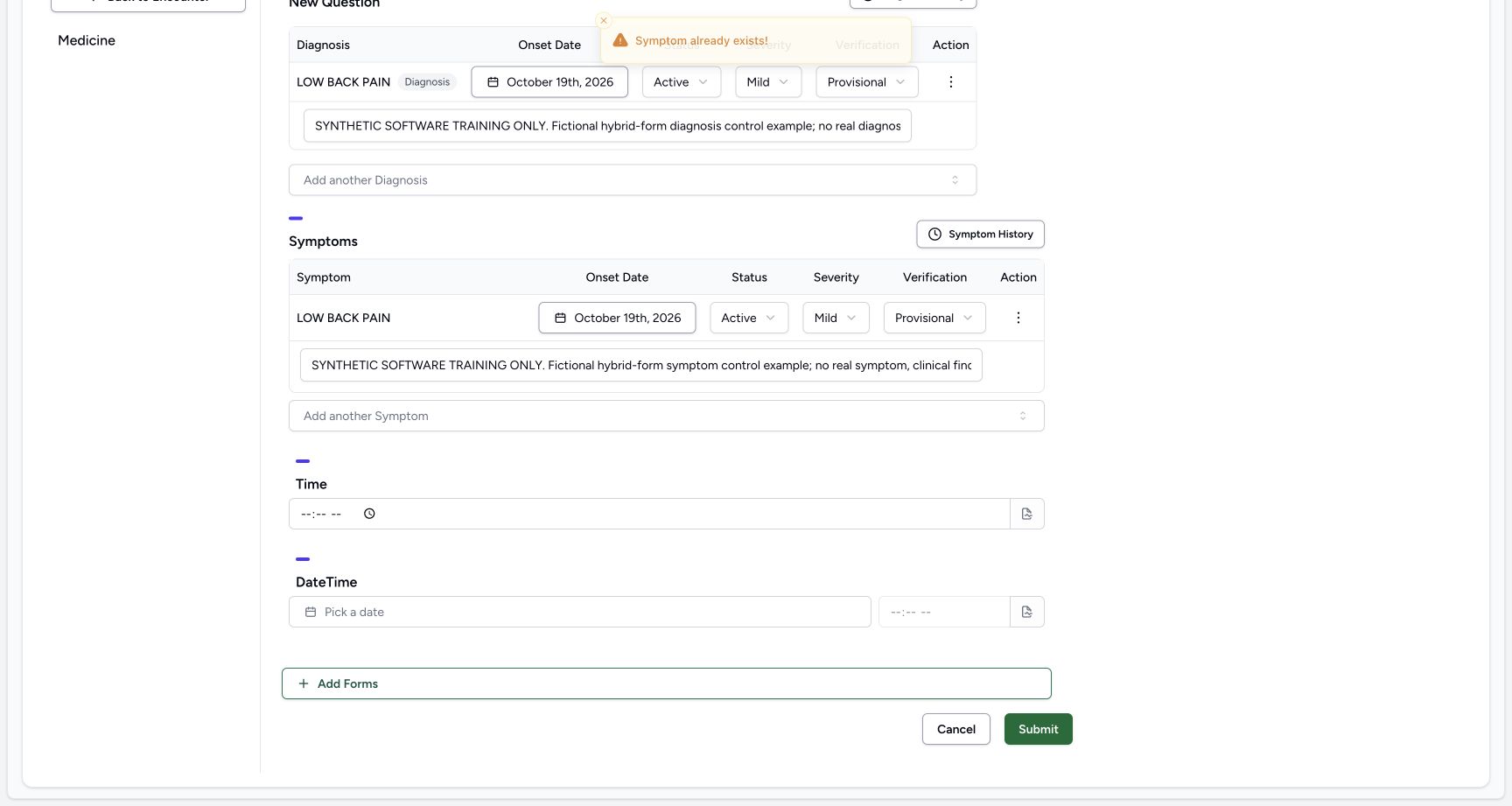Screen dimensions: 1512x806
Task: Click the Symptom column header
Action: (324, 277)
